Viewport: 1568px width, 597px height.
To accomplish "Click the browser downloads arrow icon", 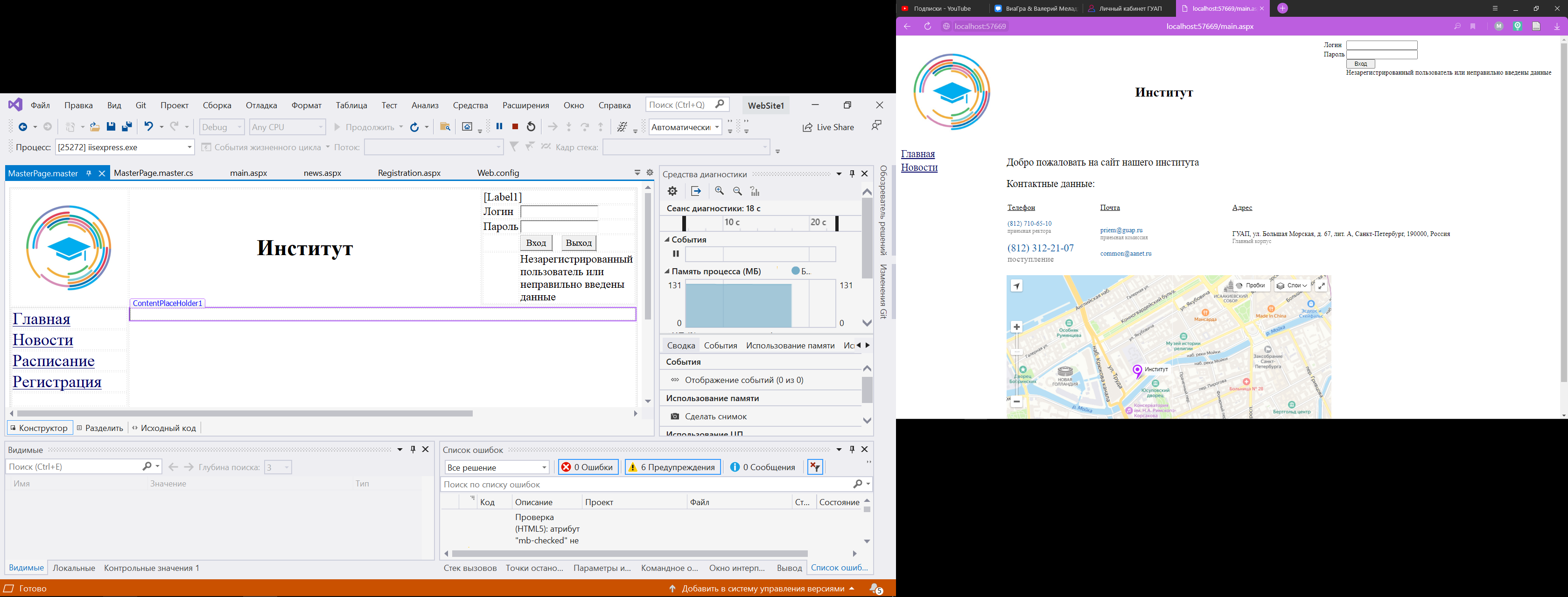I will 1557,26.
